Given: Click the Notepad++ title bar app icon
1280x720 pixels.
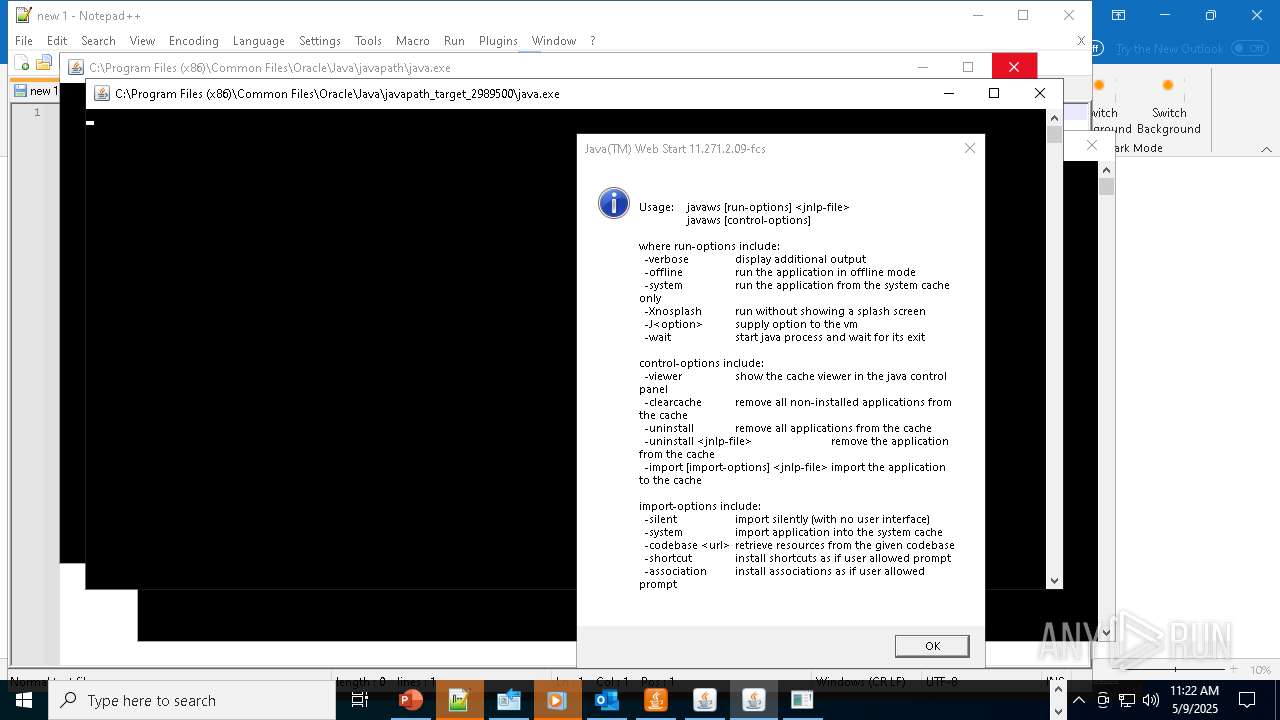Looking at the screenshot, I should tap(23, 15).
